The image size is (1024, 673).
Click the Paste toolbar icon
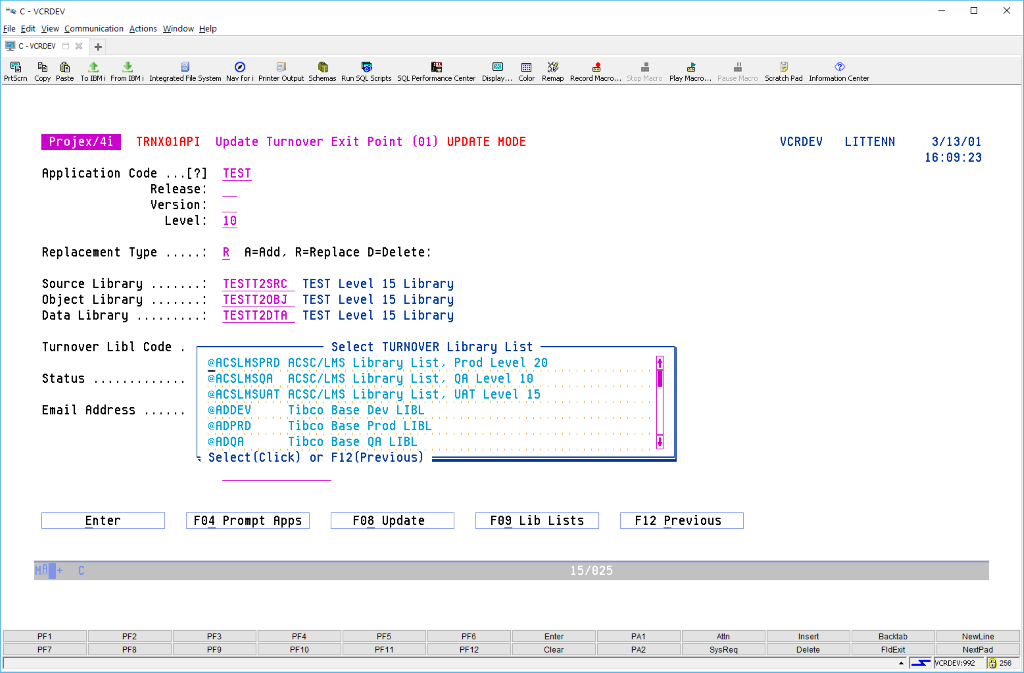(x=65, y=71)
